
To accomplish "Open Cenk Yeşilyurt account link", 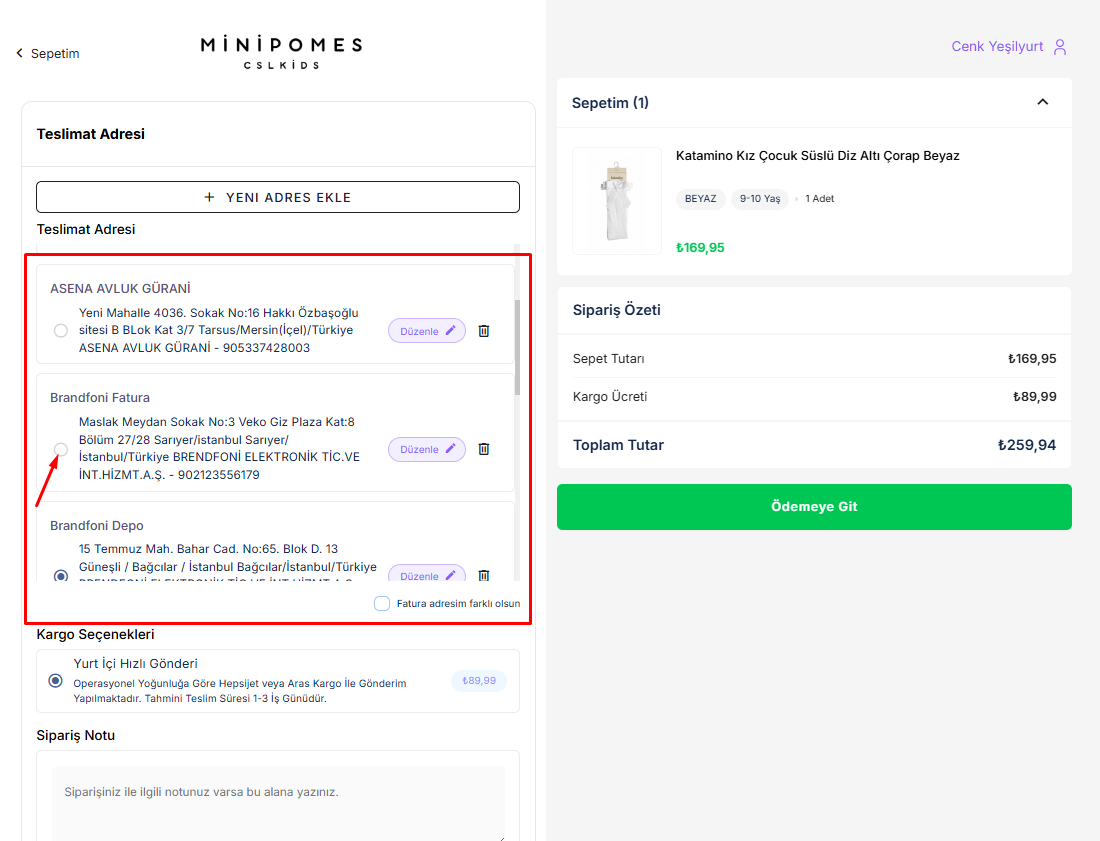I will point(997,47).
